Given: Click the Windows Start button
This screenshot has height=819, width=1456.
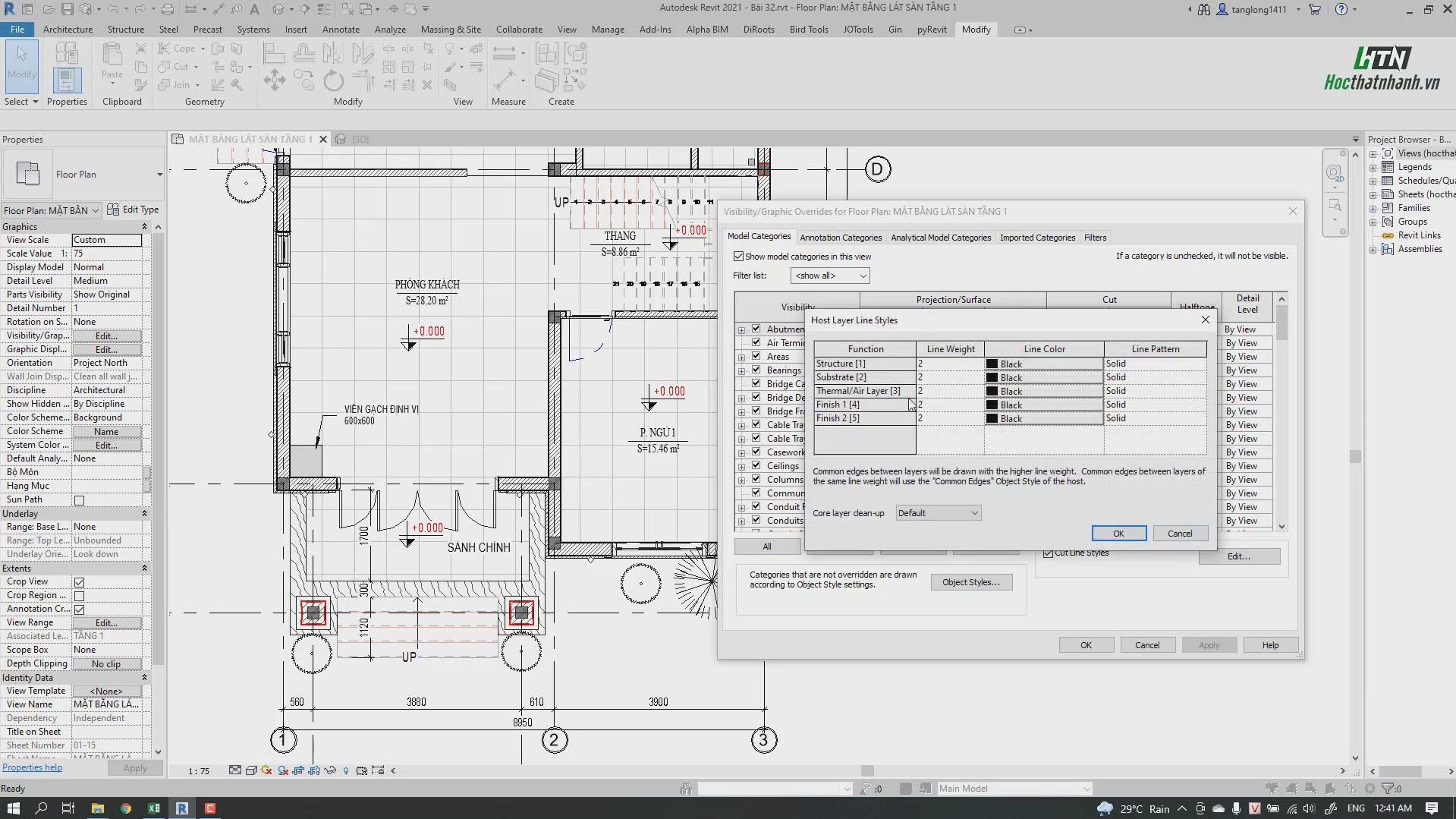Looking at the screenshot, I should [14, 808].
